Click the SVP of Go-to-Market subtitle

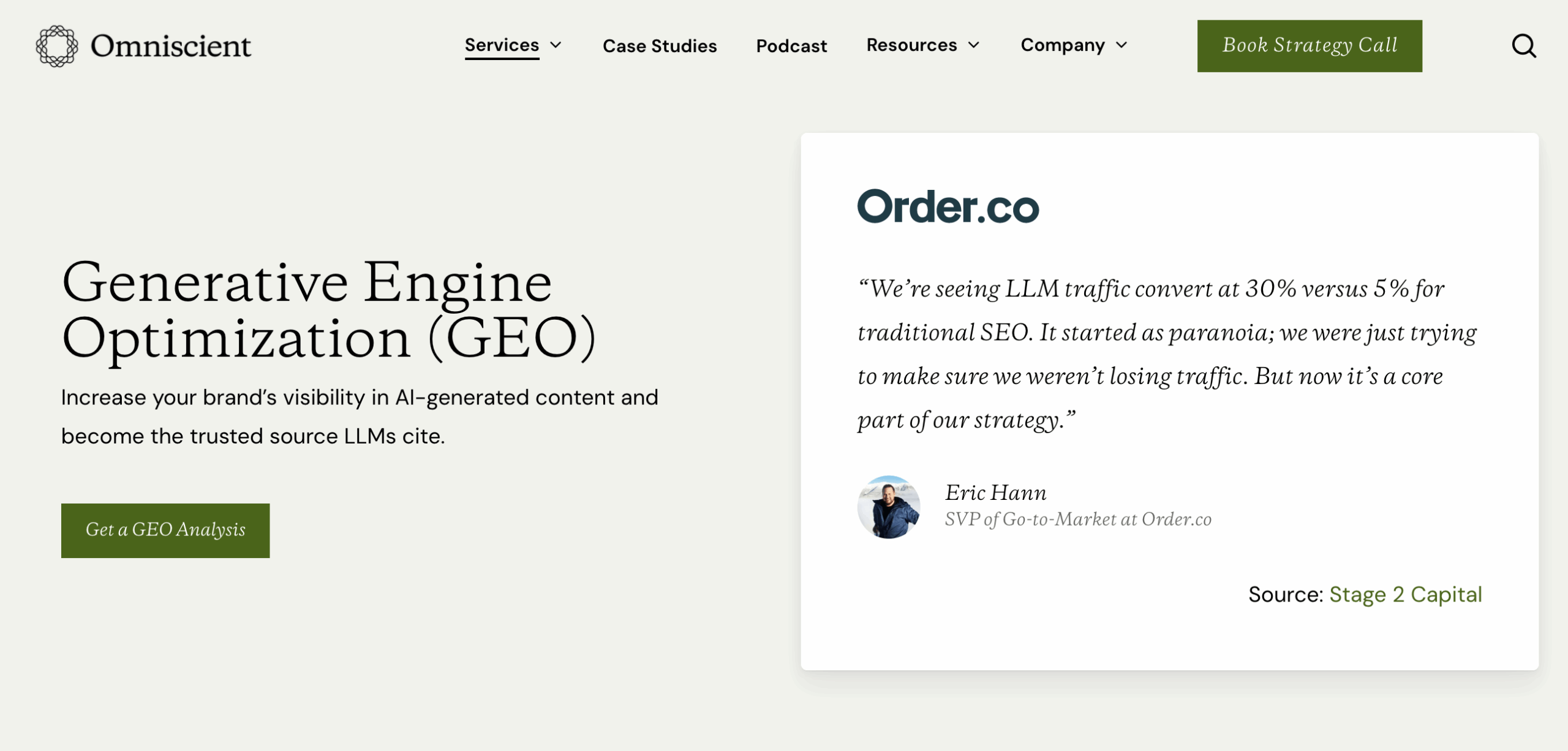click(x=1078, y=519)
